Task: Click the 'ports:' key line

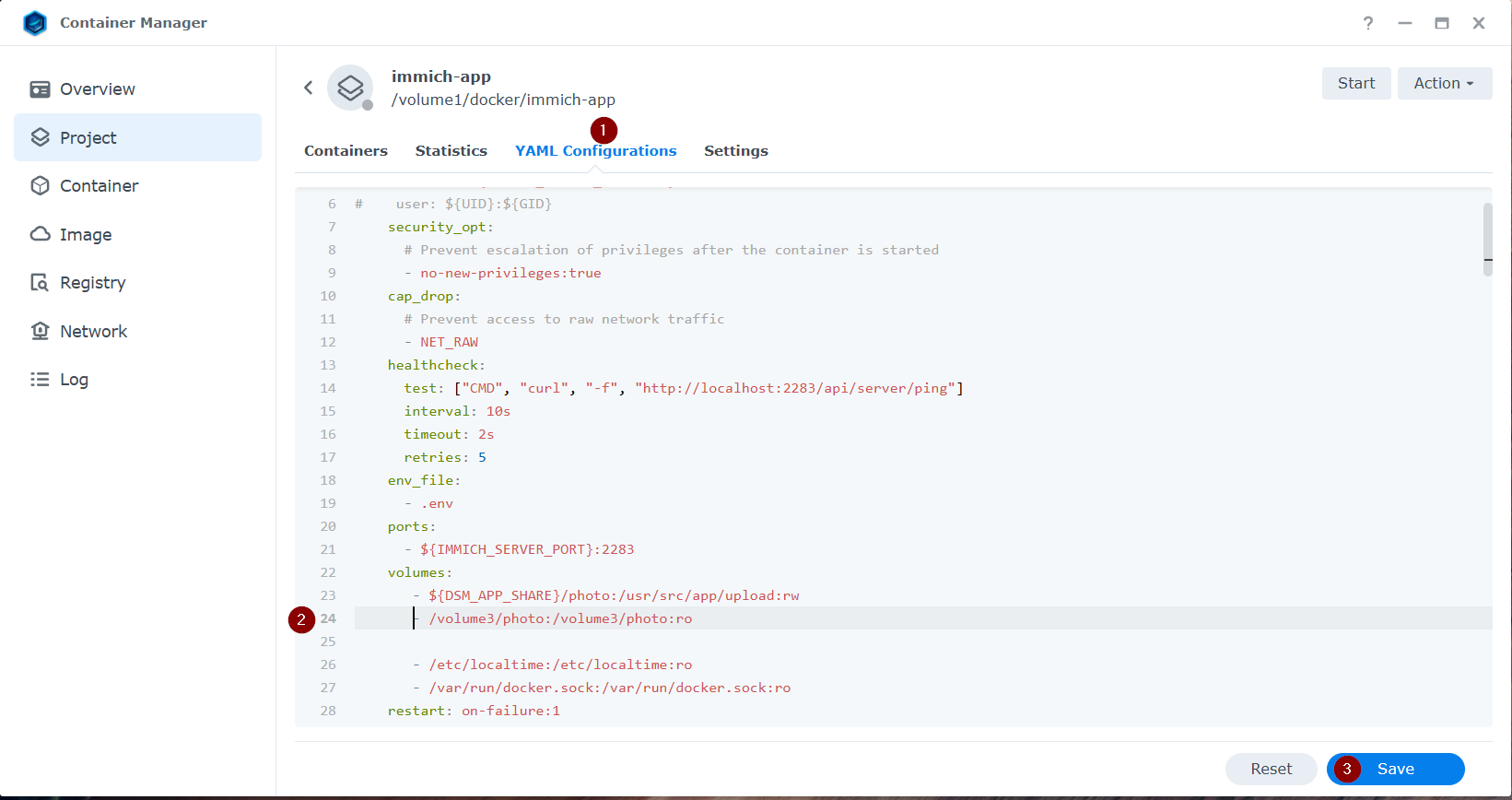Action: 412,526
